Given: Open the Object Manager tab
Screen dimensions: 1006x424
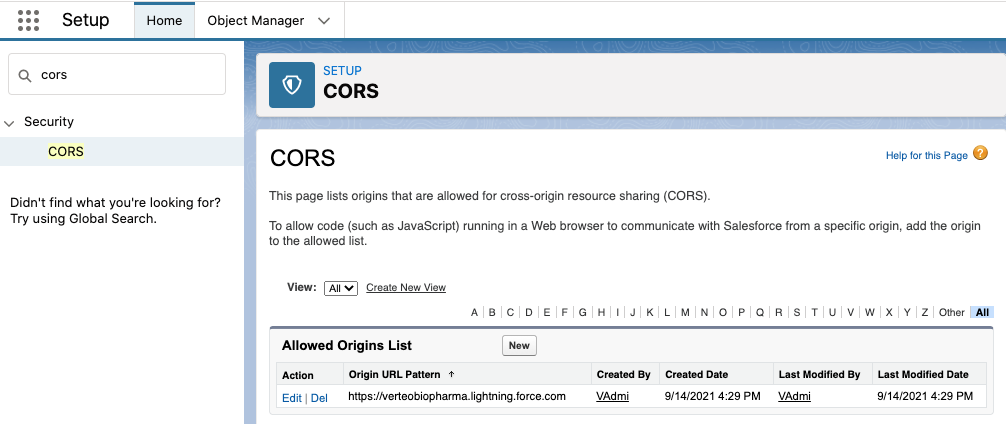Looking at the screenshot, I should [x=254, y=20].
